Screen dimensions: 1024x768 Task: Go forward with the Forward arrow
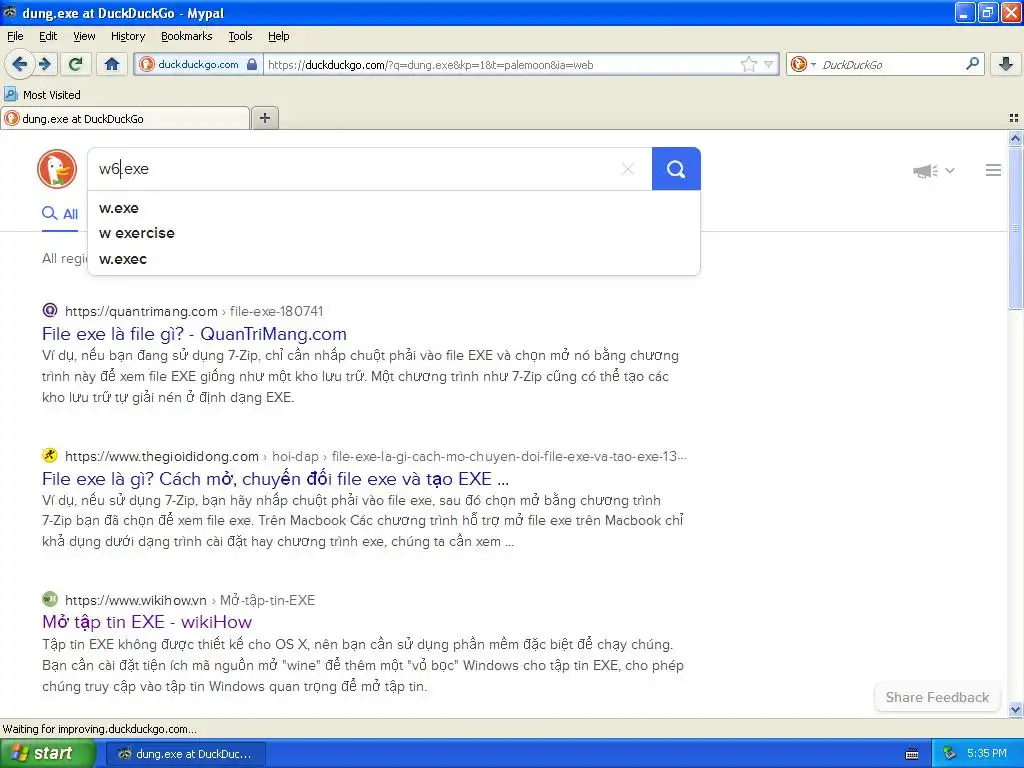pos(45,64)
